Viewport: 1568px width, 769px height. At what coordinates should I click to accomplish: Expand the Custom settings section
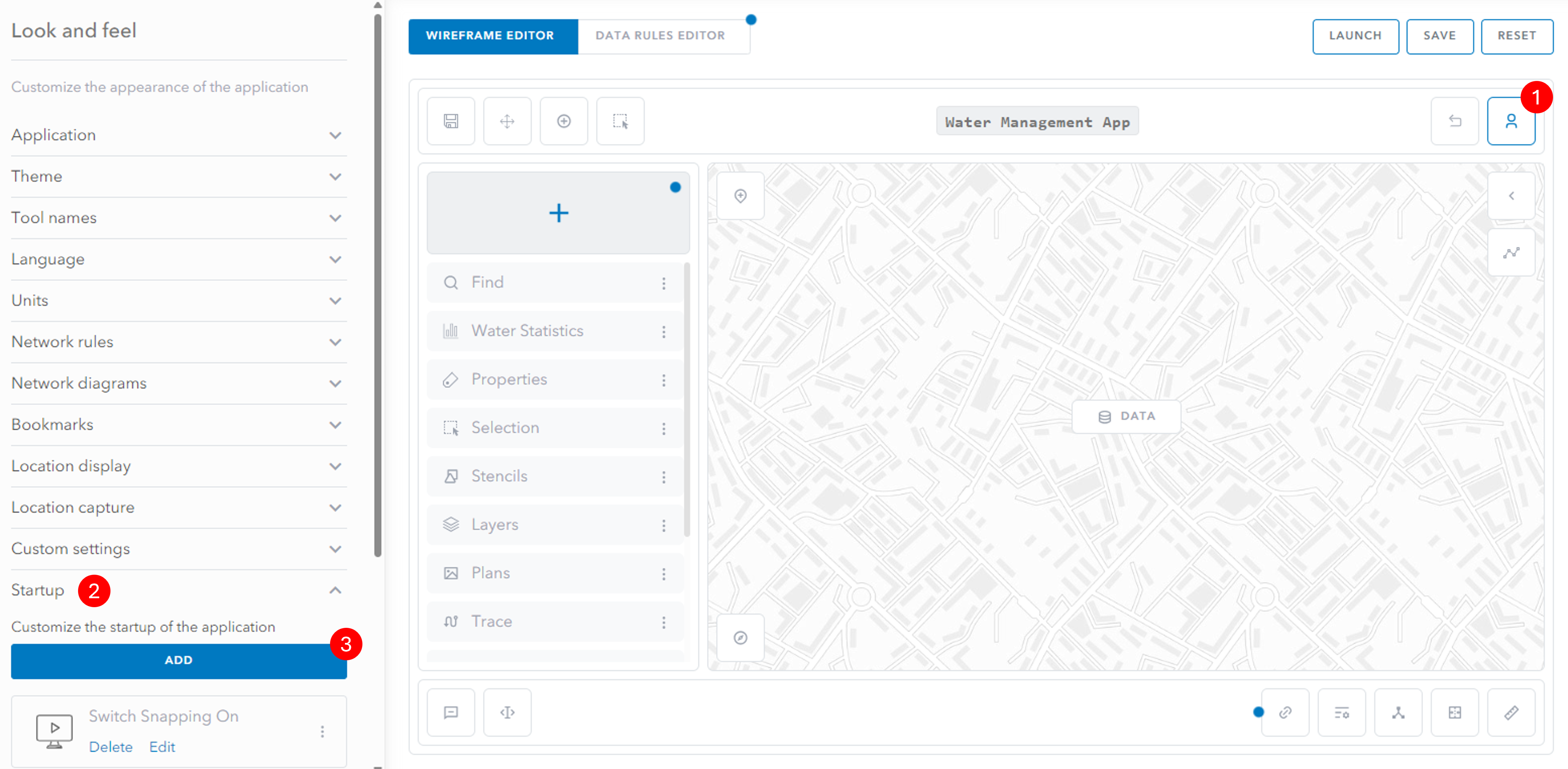[x=179, y=549]
